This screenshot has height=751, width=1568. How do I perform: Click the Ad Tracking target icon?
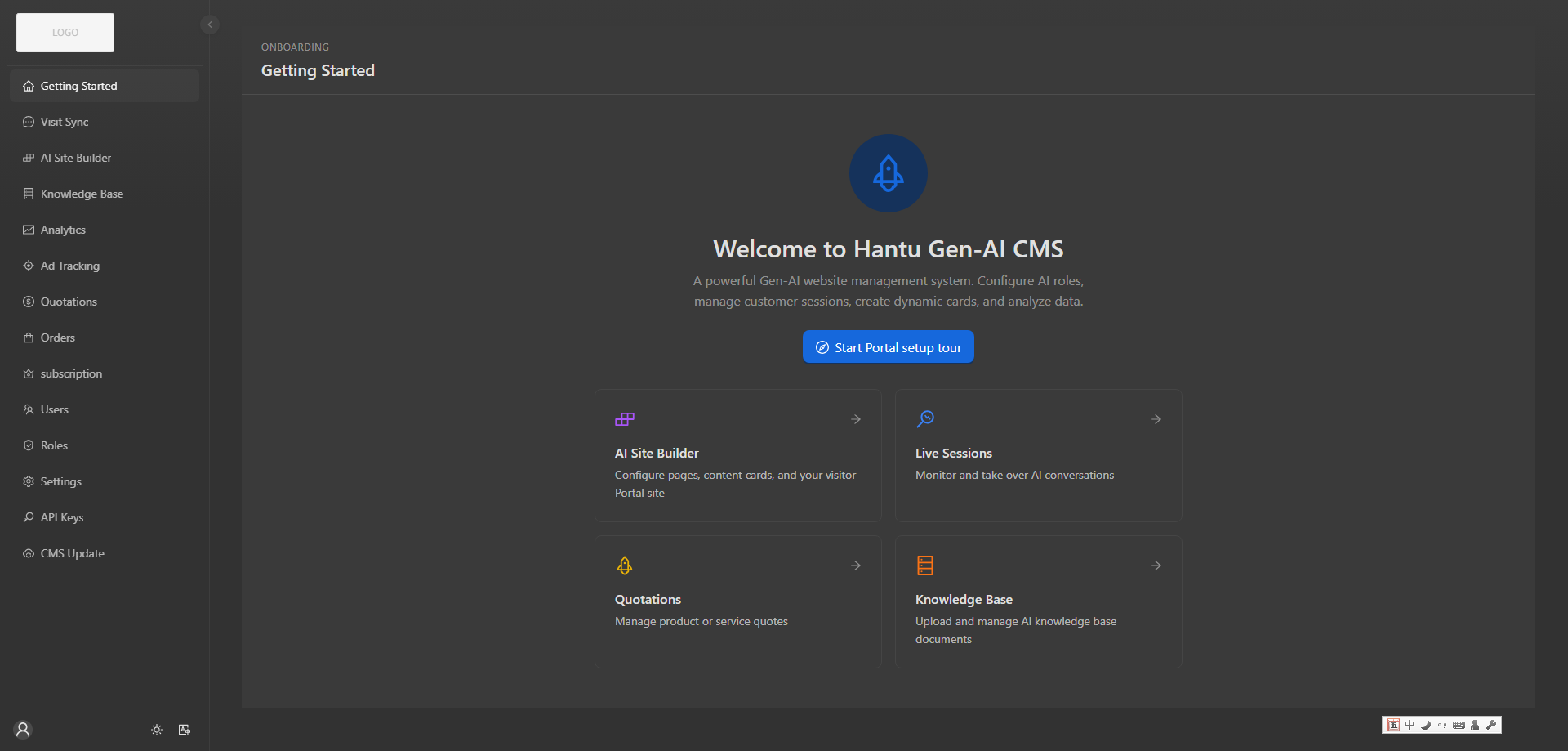[29, 266]
